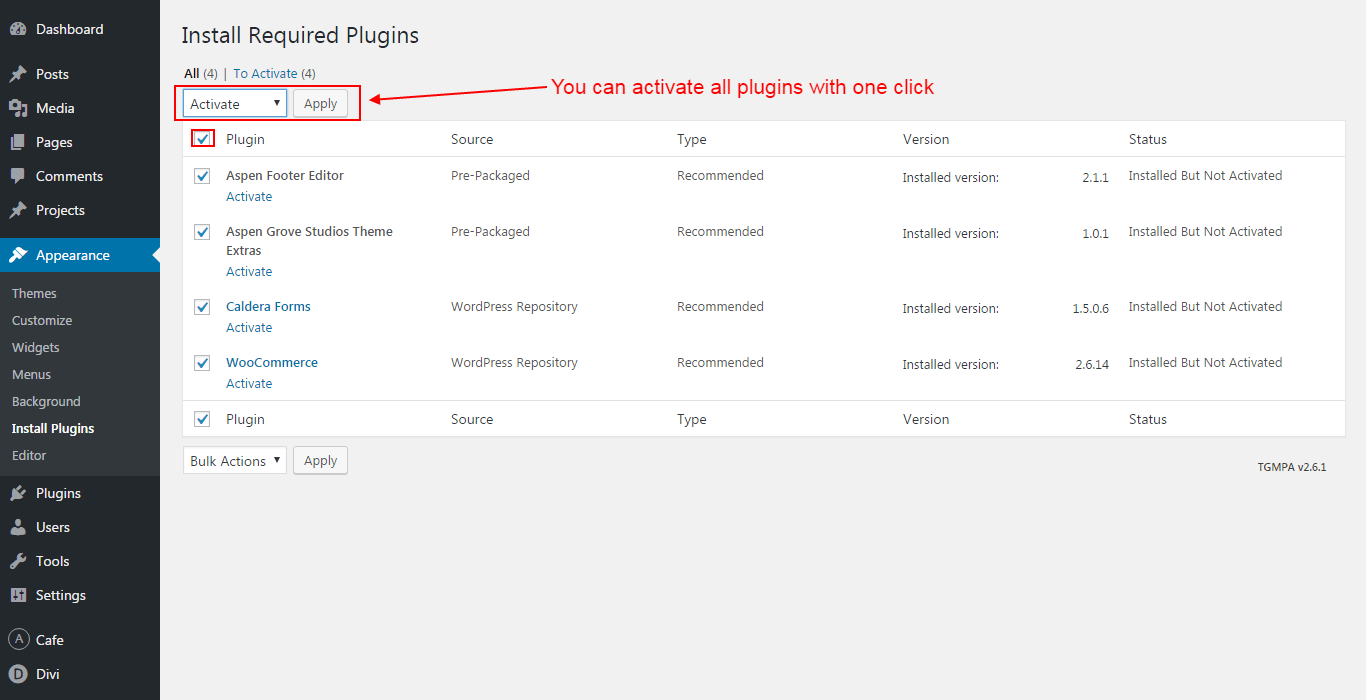
Task: Open the top Activate bulk action dropdown
Action: coord(235,104)
